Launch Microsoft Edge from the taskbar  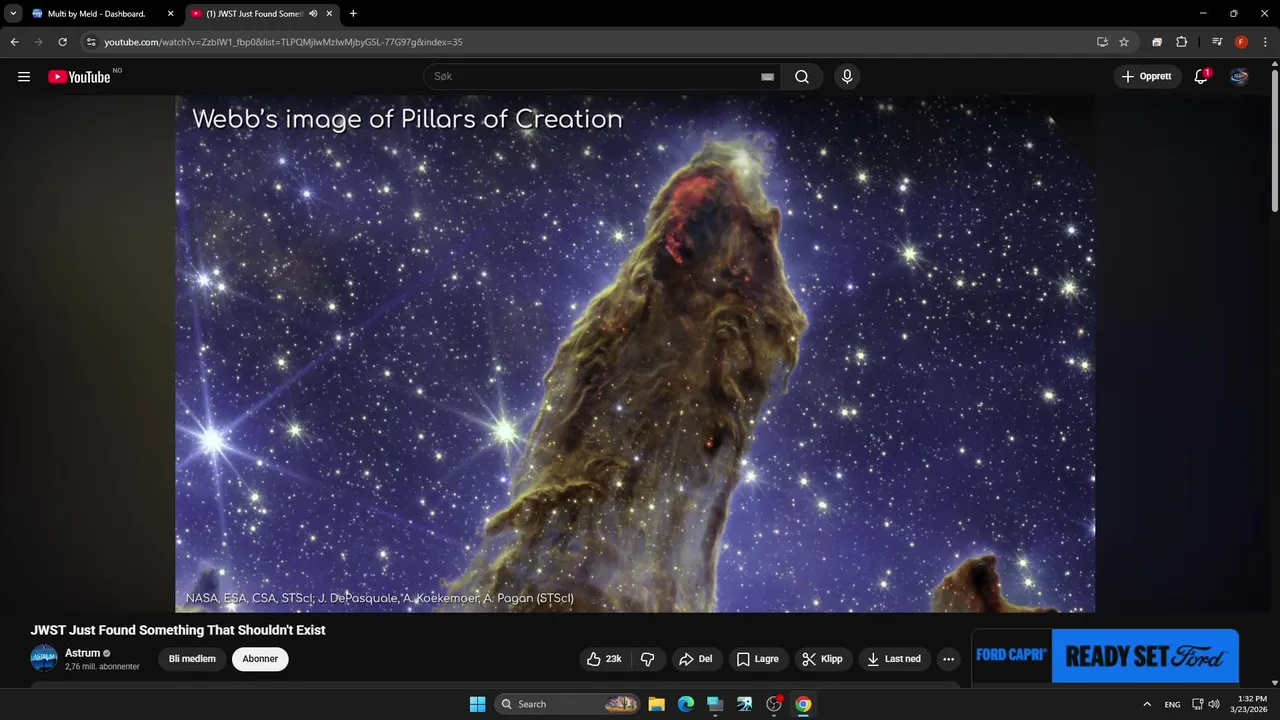[x=685, y=704]
